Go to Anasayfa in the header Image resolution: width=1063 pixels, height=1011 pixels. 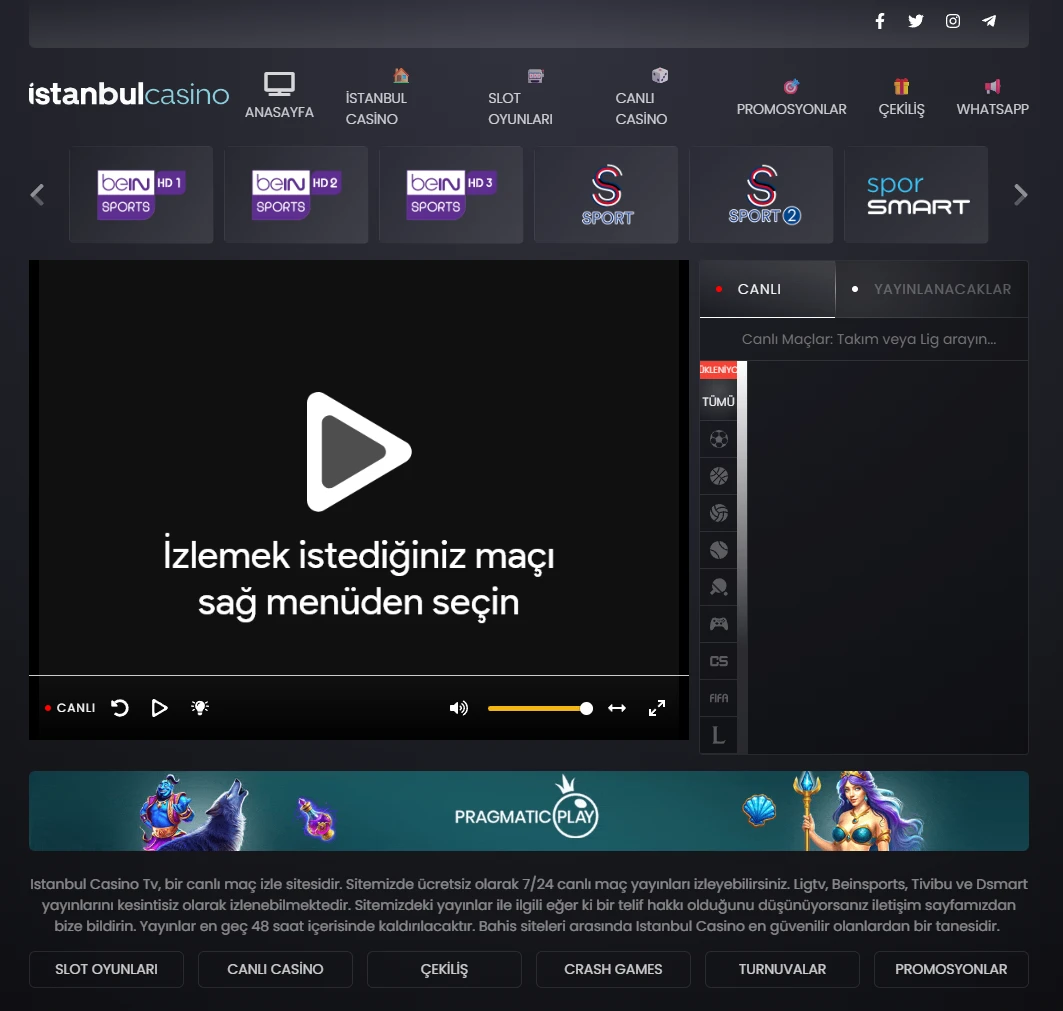[279, 96]
